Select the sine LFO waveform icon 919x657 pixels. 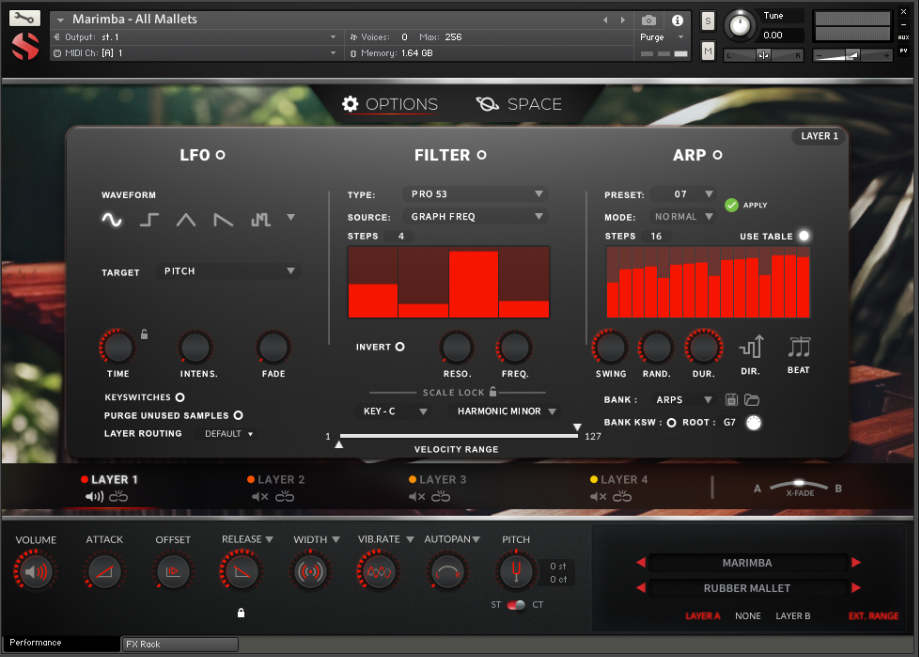pyautogui.click(x=112, y=220)
